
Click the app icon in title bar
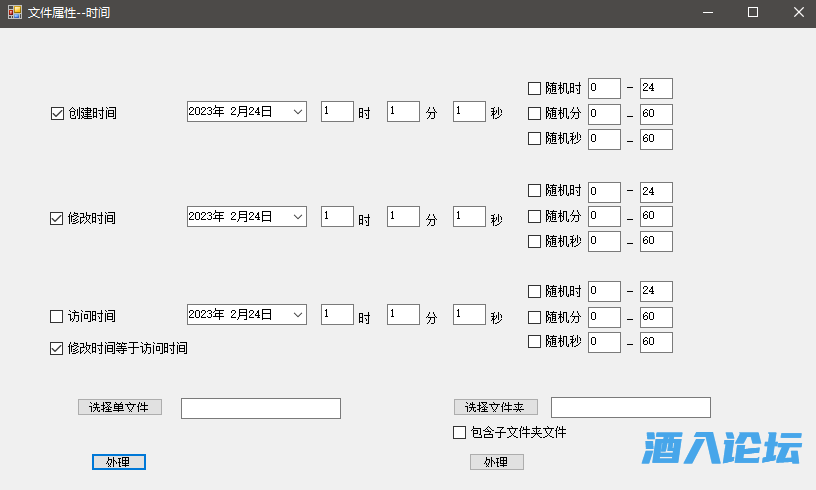(15, 13)
